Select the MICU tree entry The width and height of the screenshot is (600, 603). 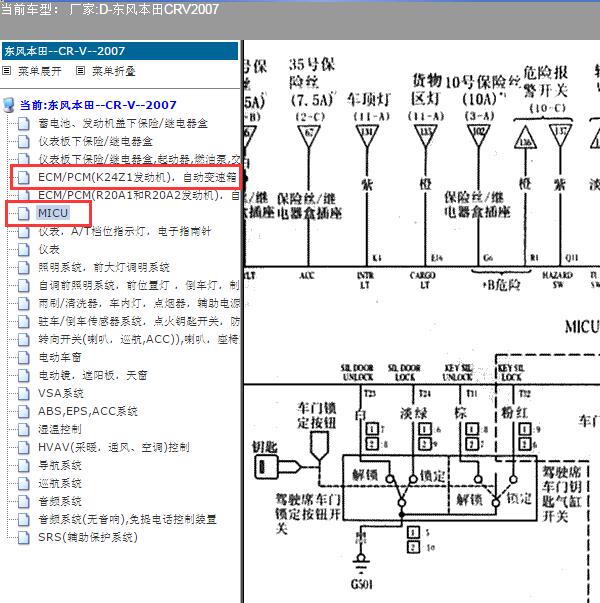click(53, 213)
